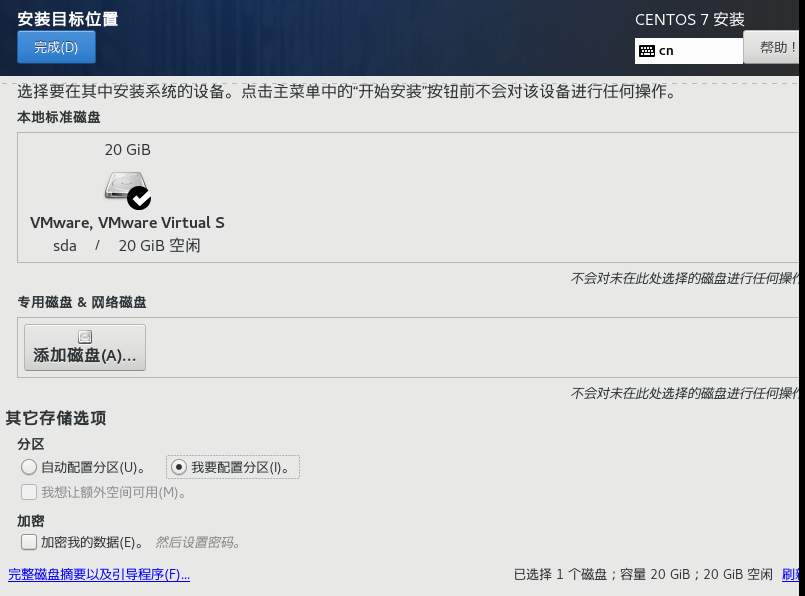Click the 安装目标位置 page title
The image size is (805, 596).
point(68,19)
